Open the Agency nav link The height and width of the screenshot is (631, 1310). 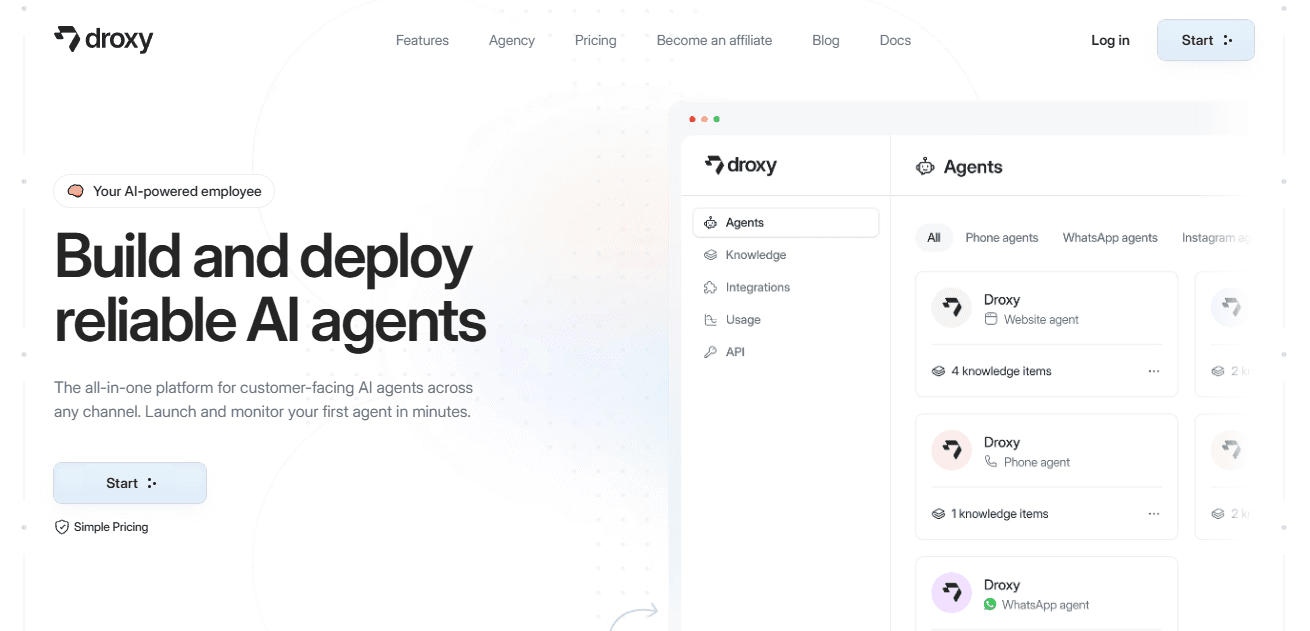[x=512, y=41]
